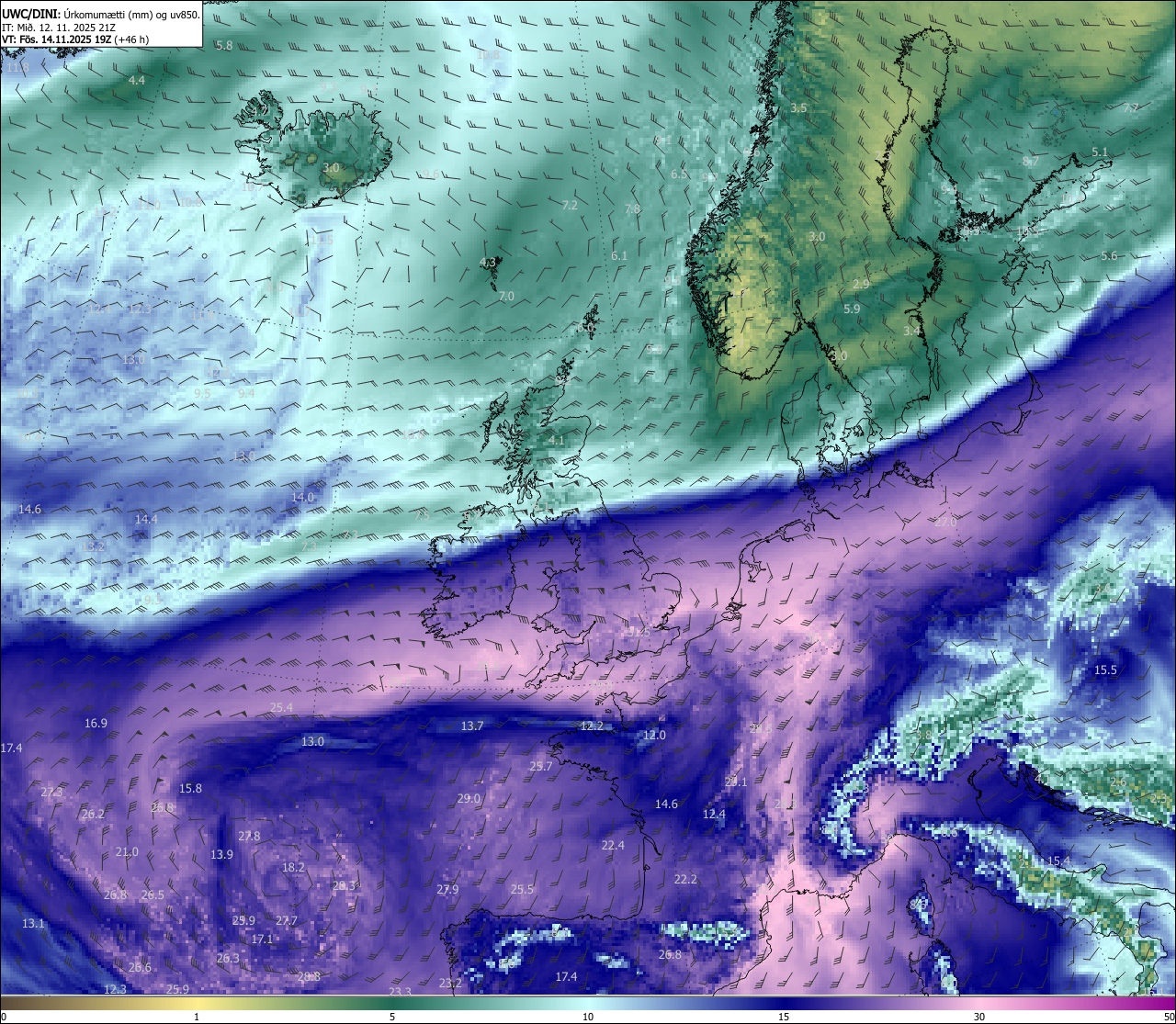
Task: Click the 27.7 value label
Action: click(287, 921)
